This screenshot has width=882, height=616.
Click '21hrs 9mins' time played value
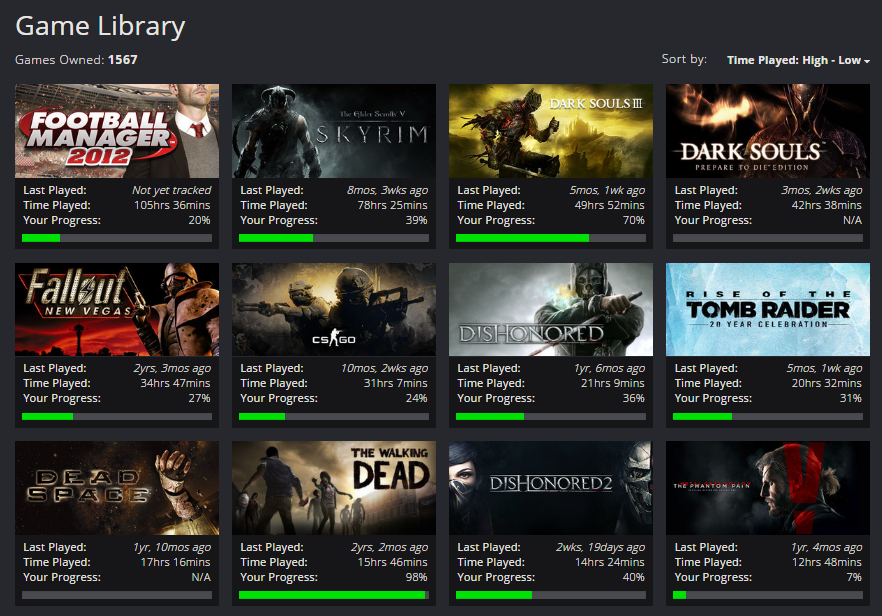(x=613, y=383)
